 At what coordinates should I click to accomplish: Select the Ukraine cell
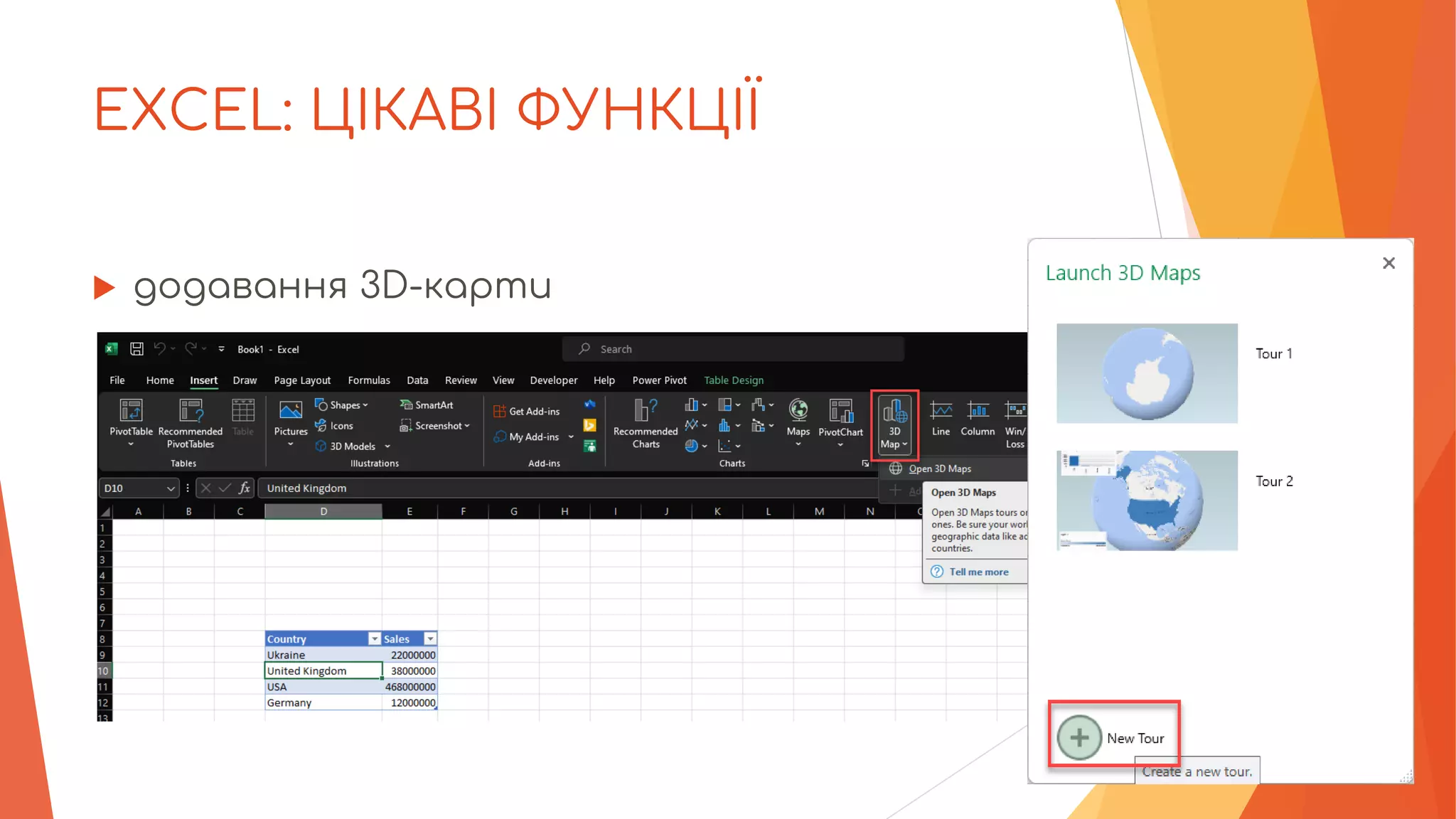pyautogui.click(x=323, y=655)
